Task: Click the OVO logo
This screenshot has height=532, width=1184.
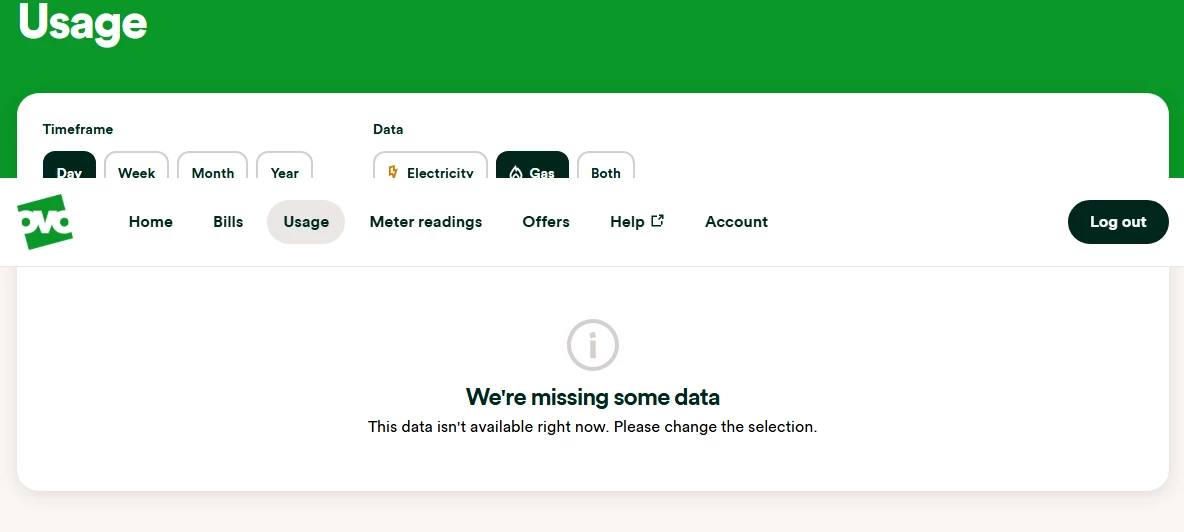Action: pos(45,222)
